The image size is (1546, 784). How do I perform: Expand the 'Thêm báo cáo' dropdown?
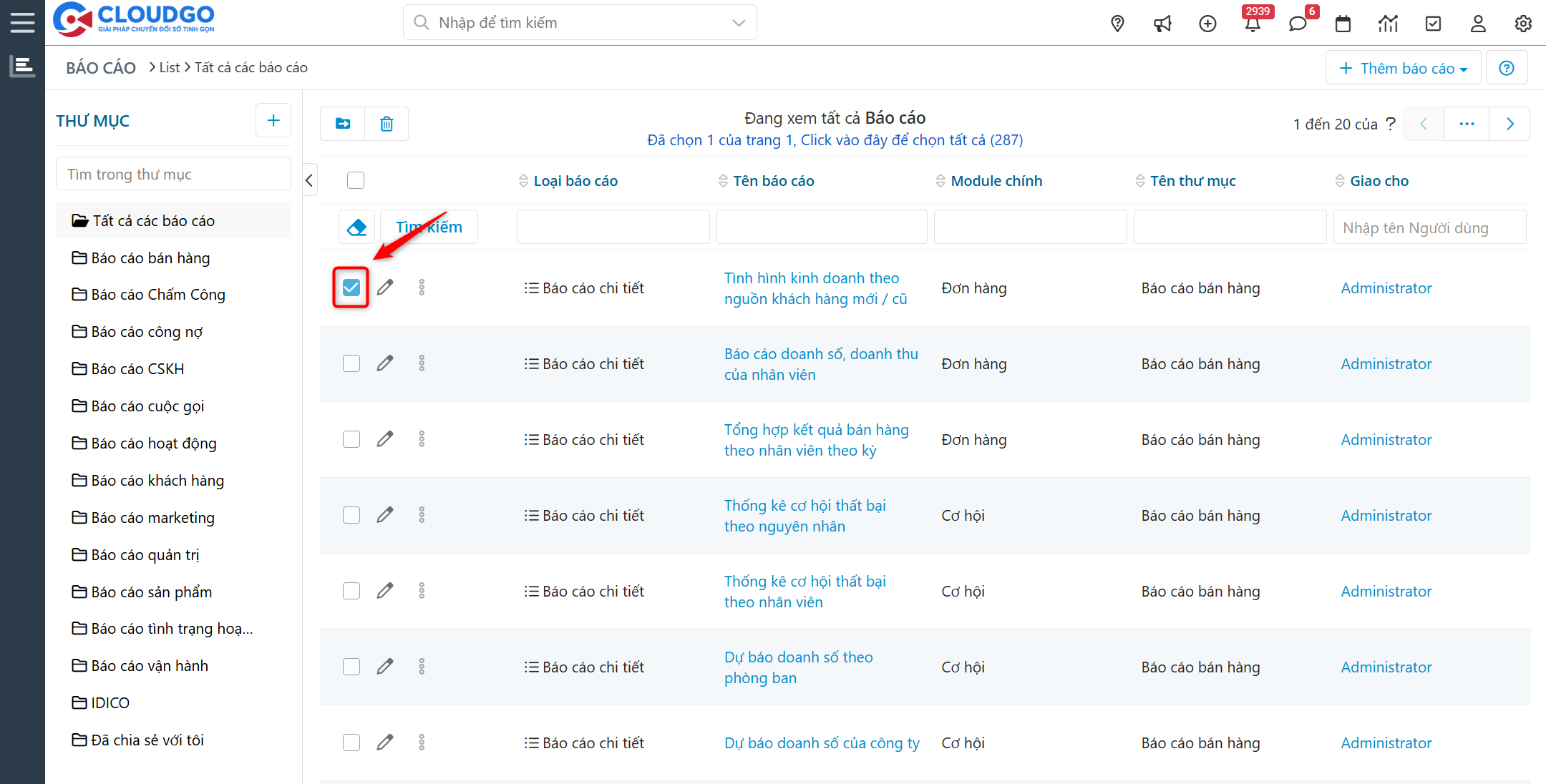coord(1403,68)
